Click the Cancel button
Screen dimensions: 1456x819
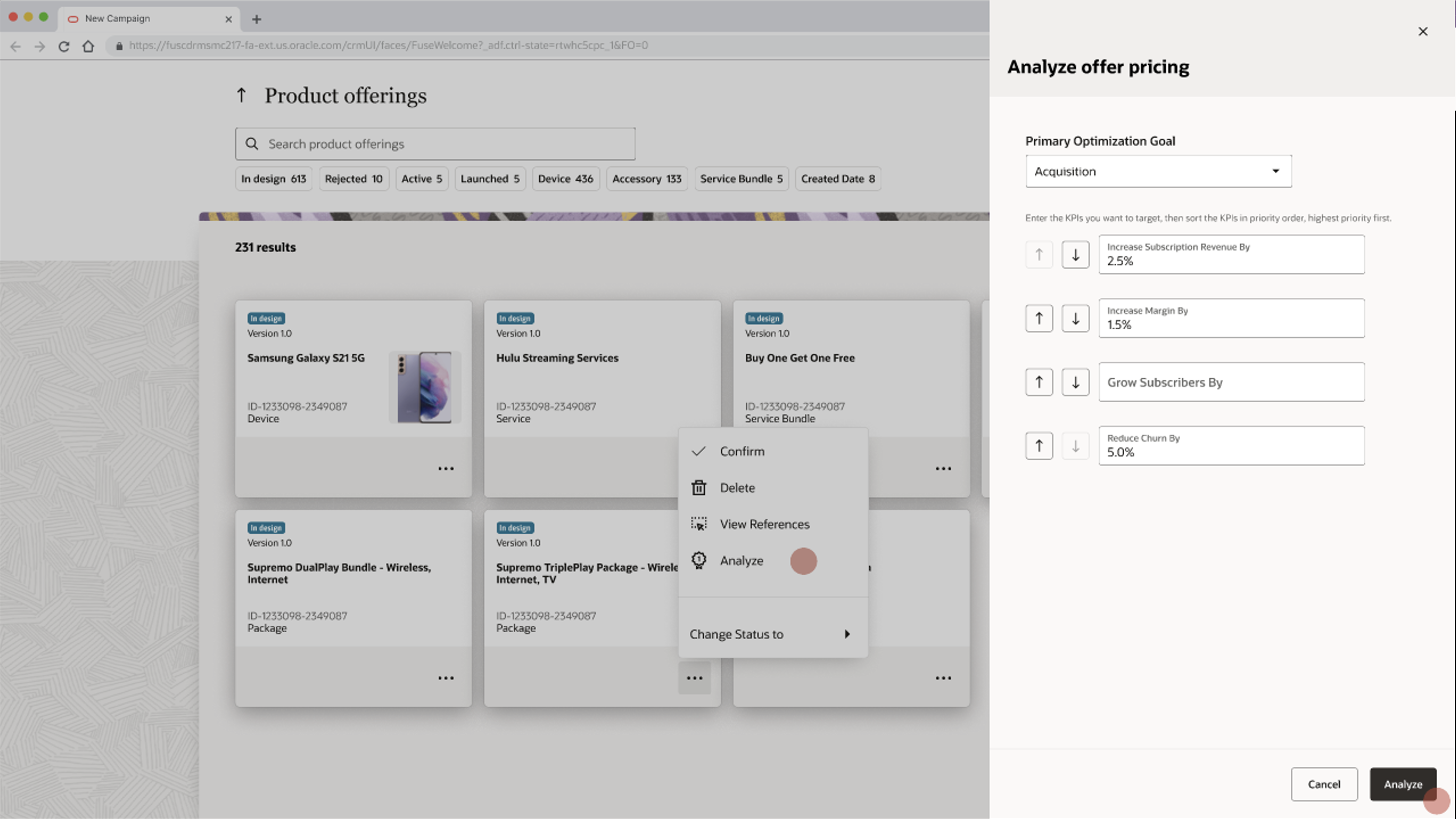(1324, 784)
